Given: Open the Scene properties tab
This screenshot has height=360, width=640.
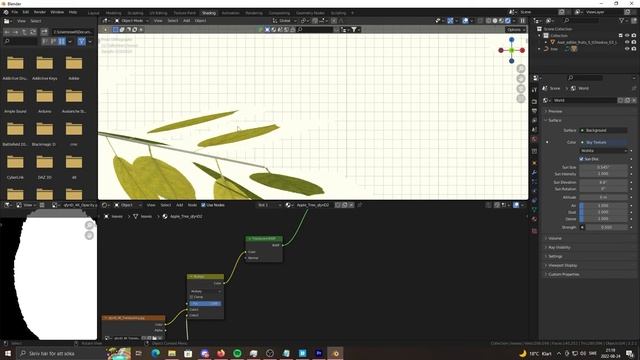Looking at the screenshot, I should 534,130.
